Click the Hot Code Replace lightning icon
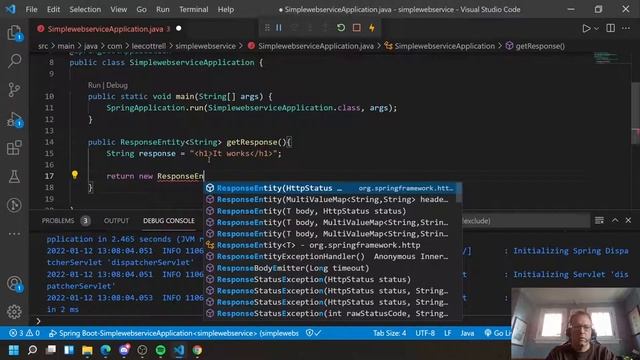This screenshot has width=640, height=360. click(372, 28)
